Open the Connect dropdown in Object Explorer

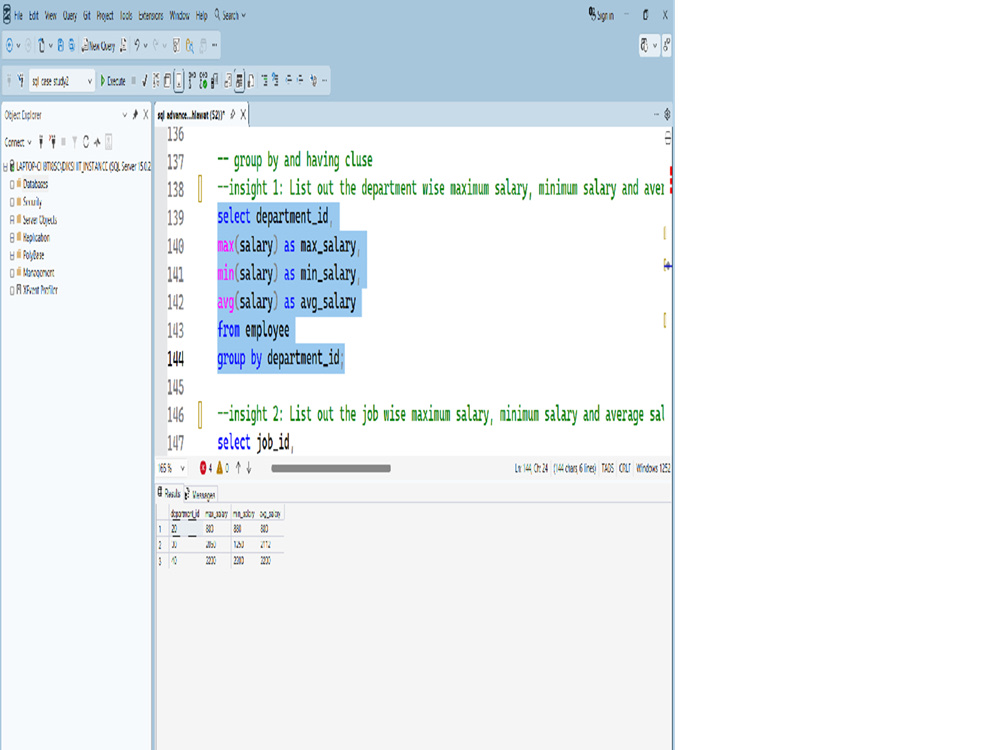pyautogui.click(x=18, y=142)
